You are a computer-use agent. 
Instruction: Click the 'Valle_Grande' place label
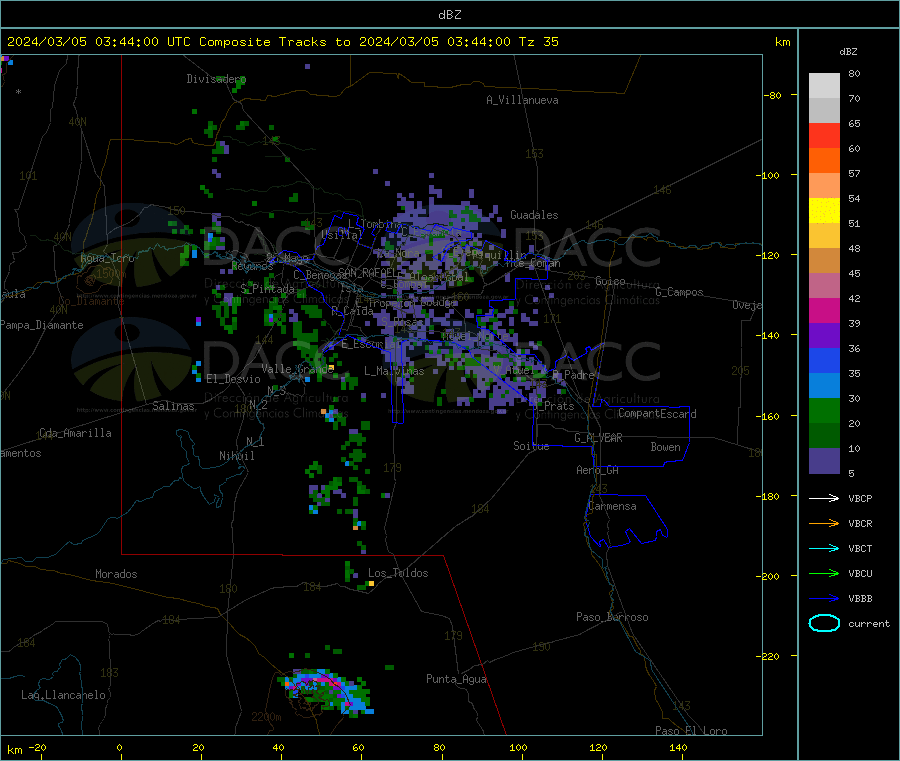[x=297, y=369]
